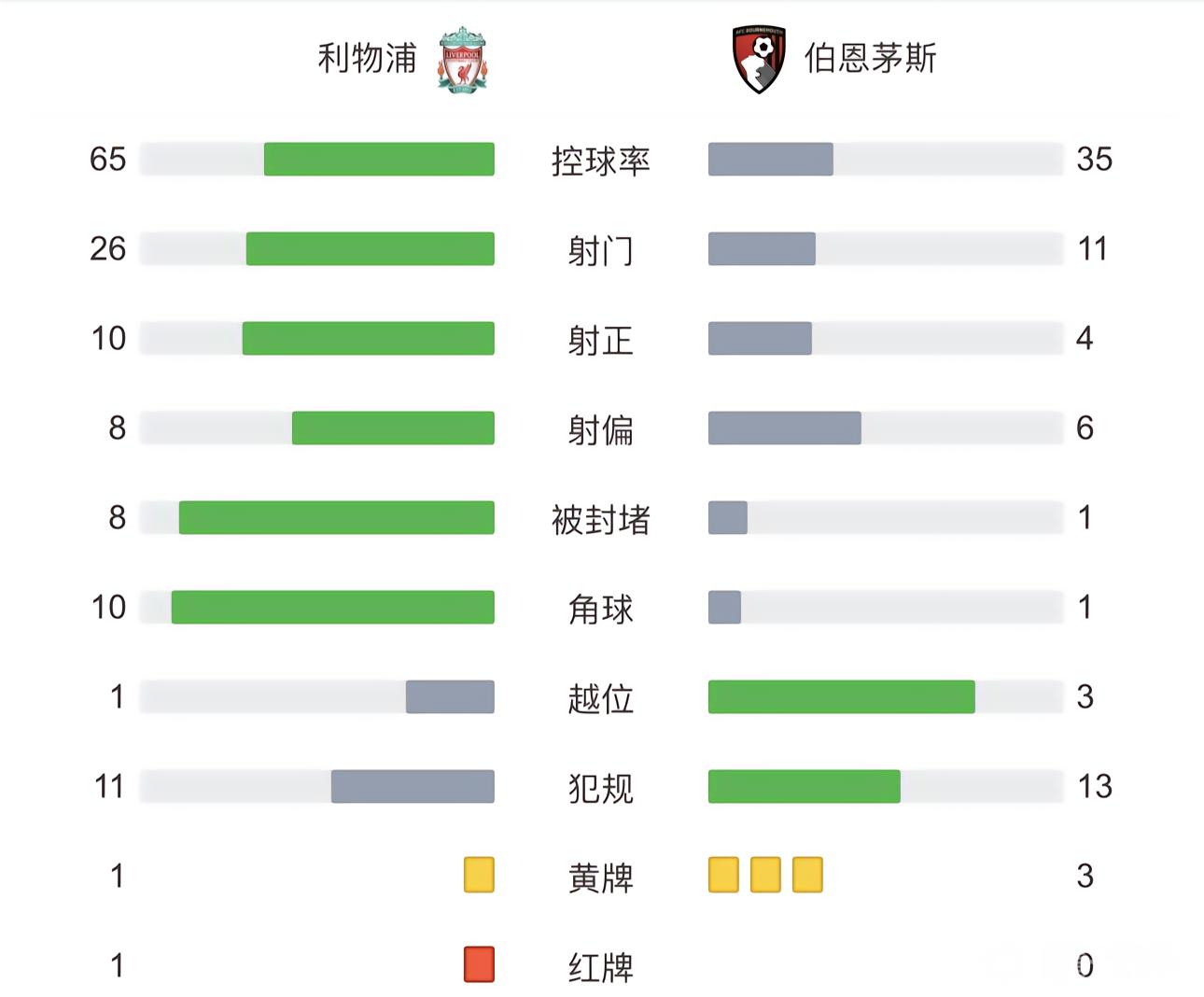Click Liverpool's green 射门 shots bar
Image resolution: width=1204 pixels, height=997 pixels.
coord(370,249)
